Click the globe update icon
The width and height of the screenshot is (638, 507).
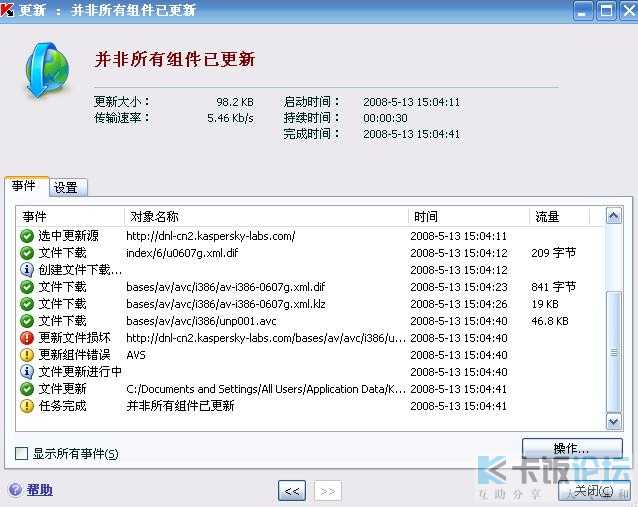[x=46, y=70]
